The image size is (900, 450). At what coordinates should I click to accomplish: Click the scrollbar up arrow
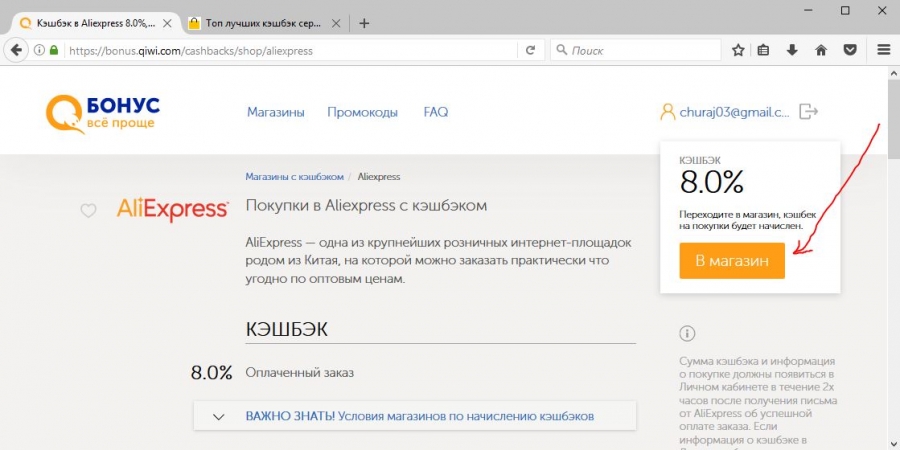coord(893,73)
